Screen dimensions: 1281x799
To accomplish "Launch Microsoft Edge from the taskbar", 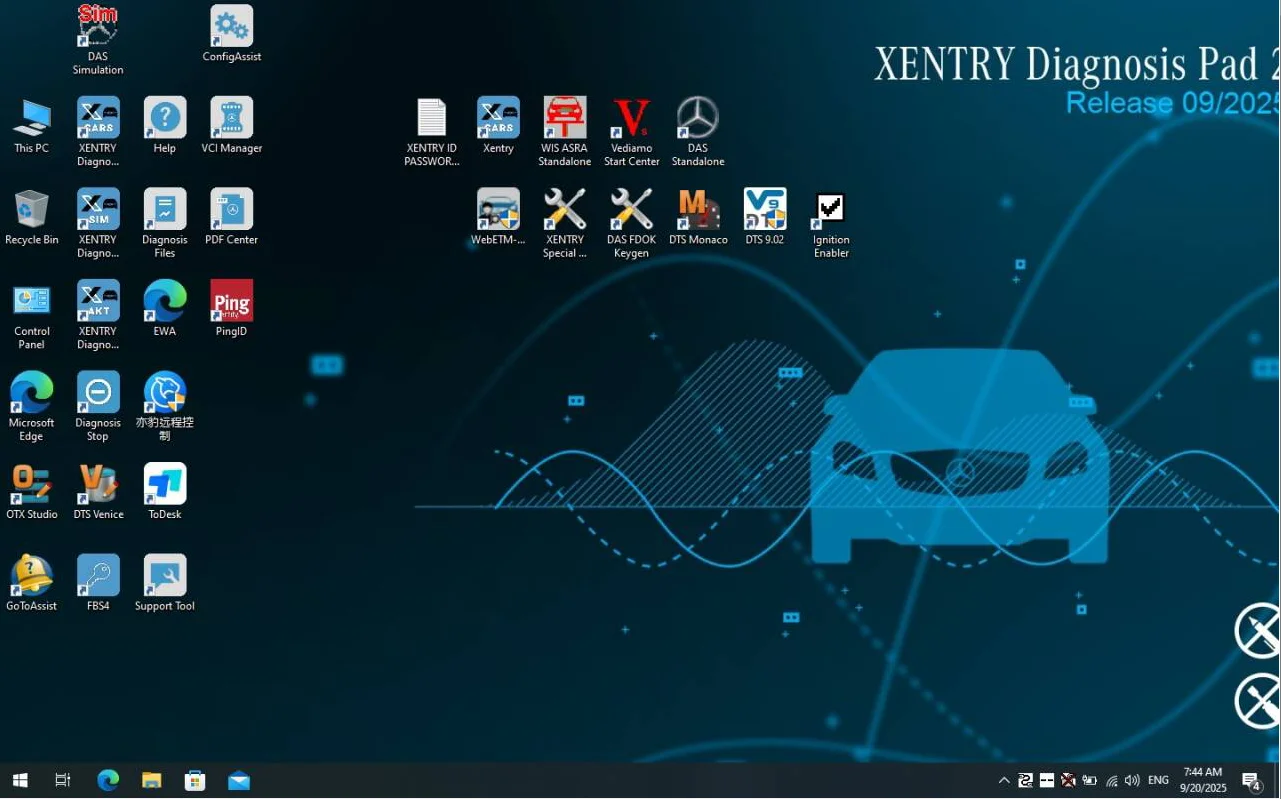I will pyautogui.click(x=108, y=780).
